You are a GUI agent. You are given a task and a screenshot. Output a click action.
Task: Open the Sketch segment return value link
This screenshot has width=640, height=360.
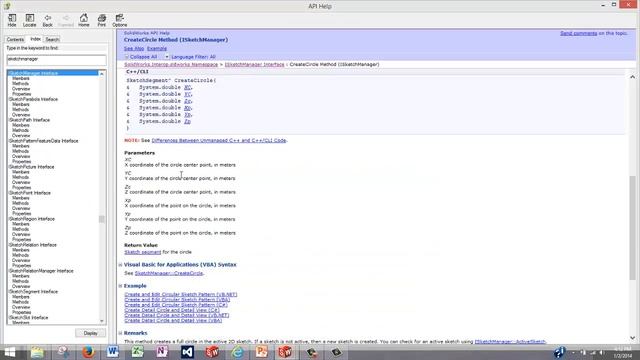tap(142, 252)
